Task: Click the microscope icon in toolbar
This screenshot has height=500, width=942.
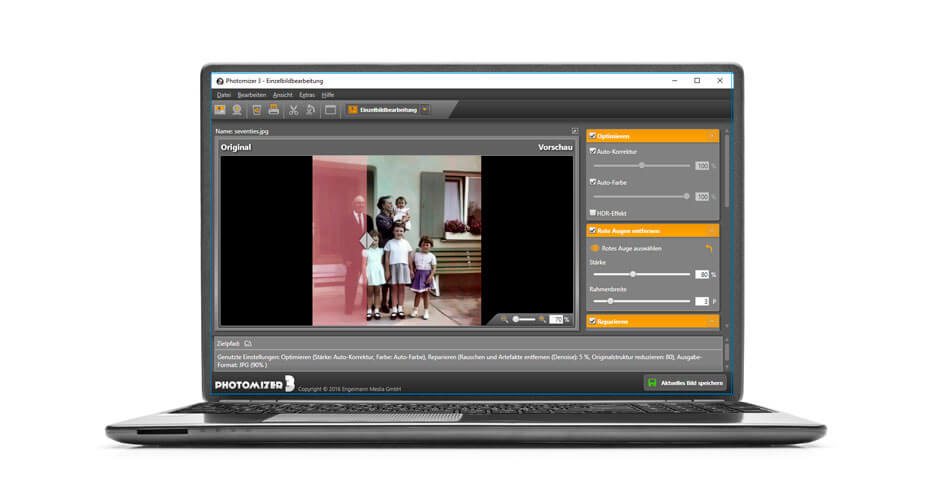Action: [311, 109]
